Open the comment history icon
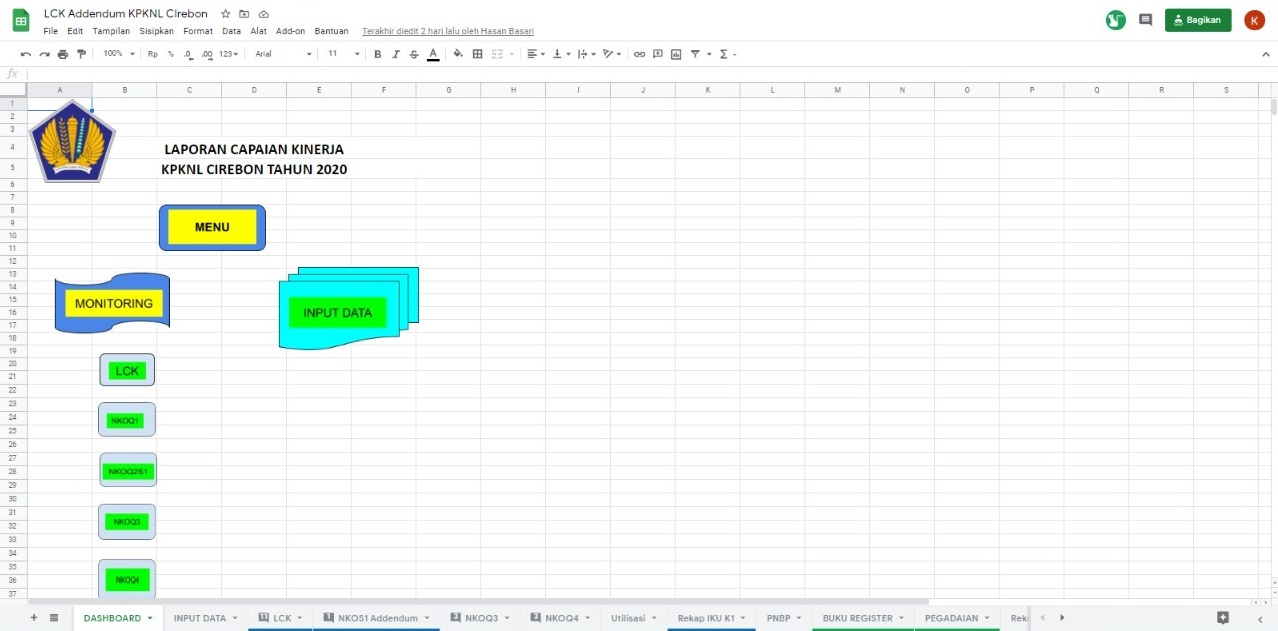 click(1146, 20)
